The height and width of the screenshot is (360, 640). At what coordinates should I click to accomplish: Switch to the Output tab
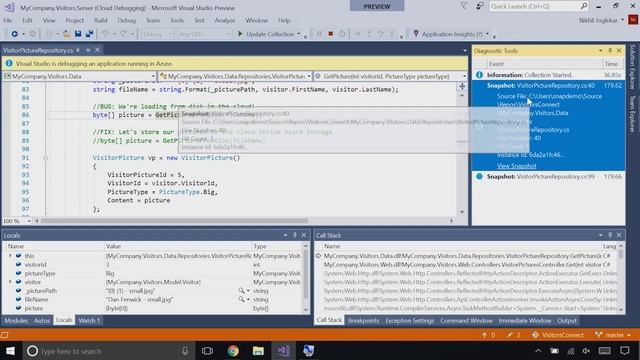click(x=567, y=320)
